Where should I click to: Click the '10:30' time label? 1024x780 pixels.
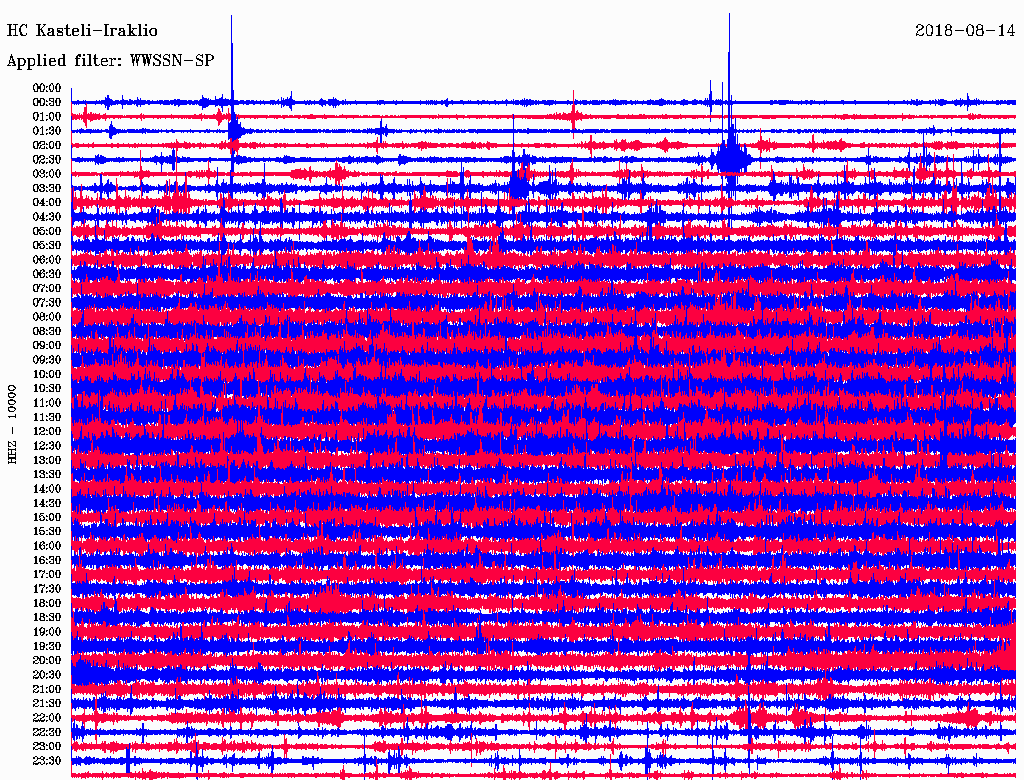pyautogui.click(x=47, y=388)
